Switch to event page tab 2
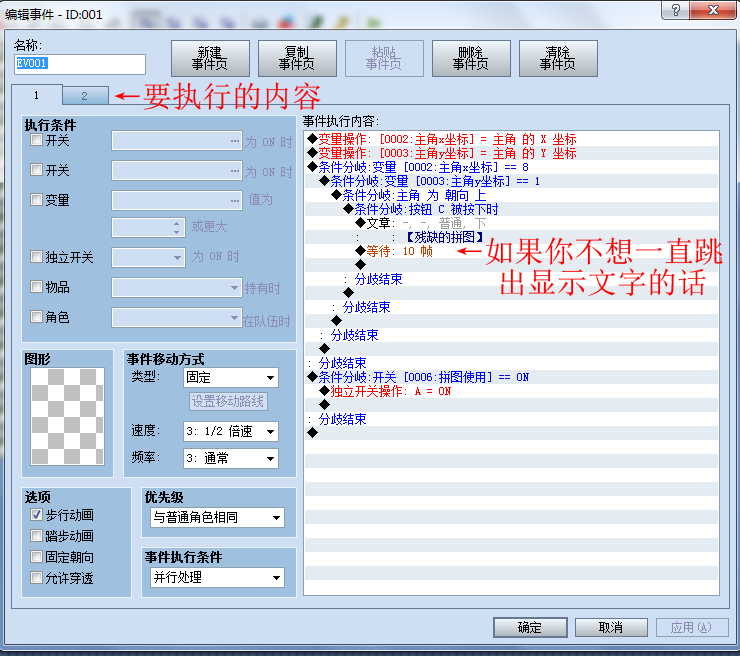 pyautogui.click(x=85, y=96)
